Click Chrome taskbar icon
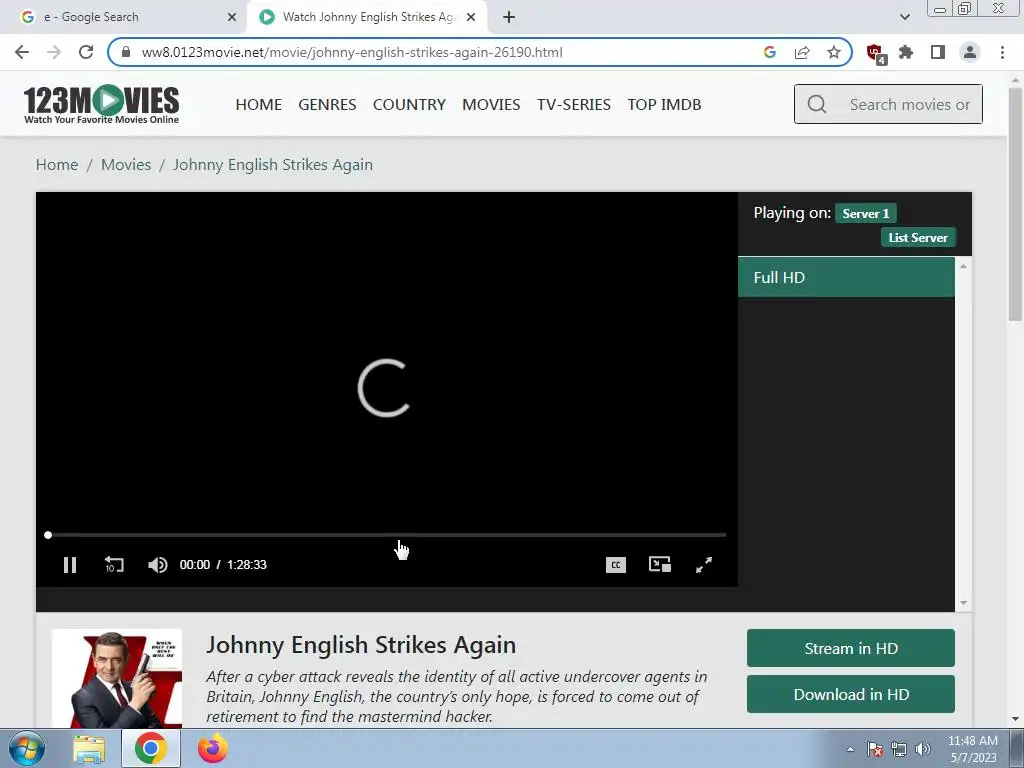Image resolution: width=1024 pixels, height=768 pixels. 151,748
